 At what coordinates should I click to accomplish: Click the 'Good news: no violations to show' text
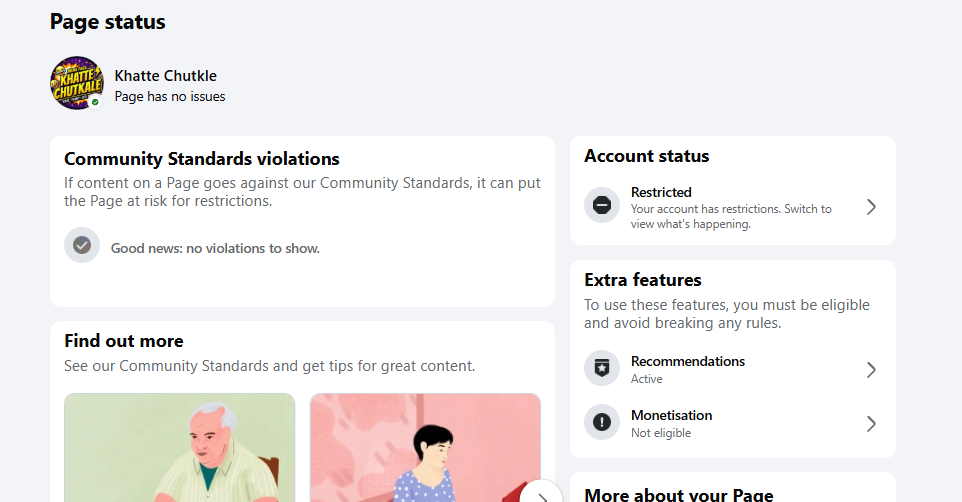[x=215, y=249]
